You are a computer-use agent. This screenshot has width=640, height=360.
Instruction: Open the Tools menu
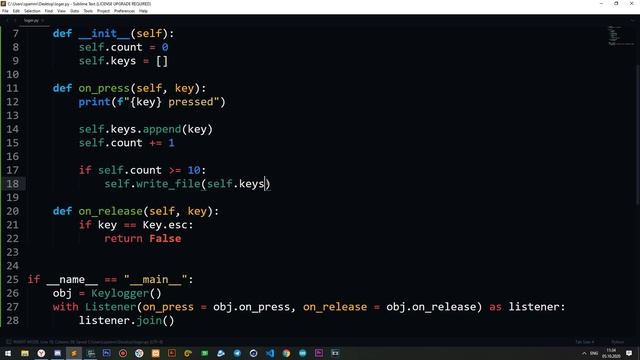tap(88, 11)
